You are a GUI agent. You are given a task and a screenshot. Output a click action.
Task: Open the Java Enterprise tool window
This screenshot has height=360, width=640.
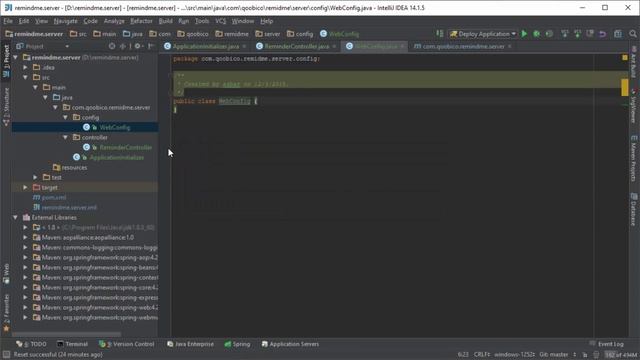point(190,344)
